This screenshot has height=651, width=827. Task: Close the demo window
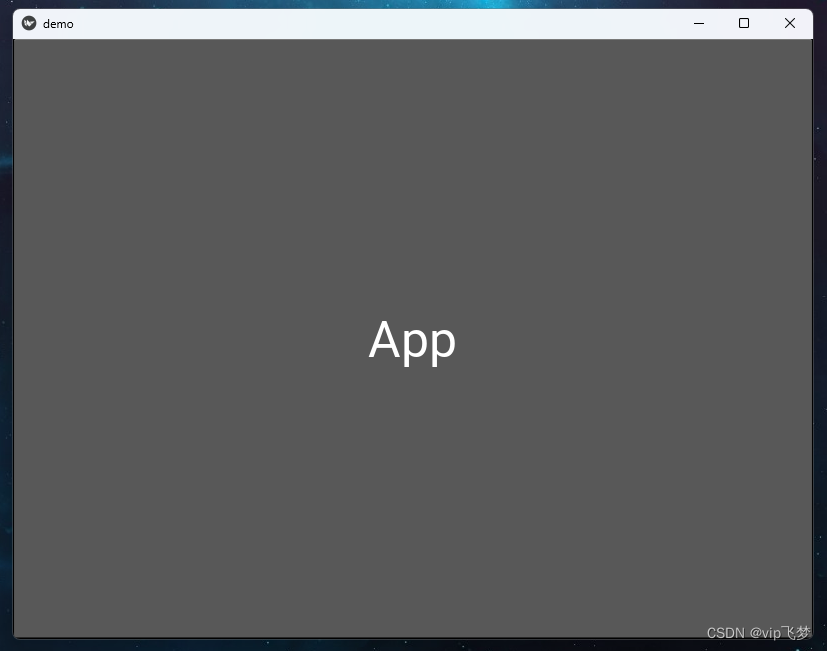tap(790, 23)
